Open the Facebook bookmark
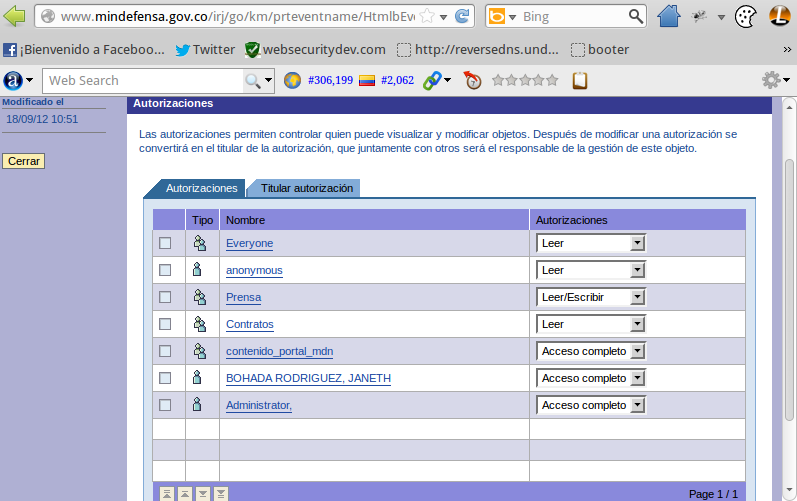The height and width of the screenshot is (501, 797). point(84,50)
